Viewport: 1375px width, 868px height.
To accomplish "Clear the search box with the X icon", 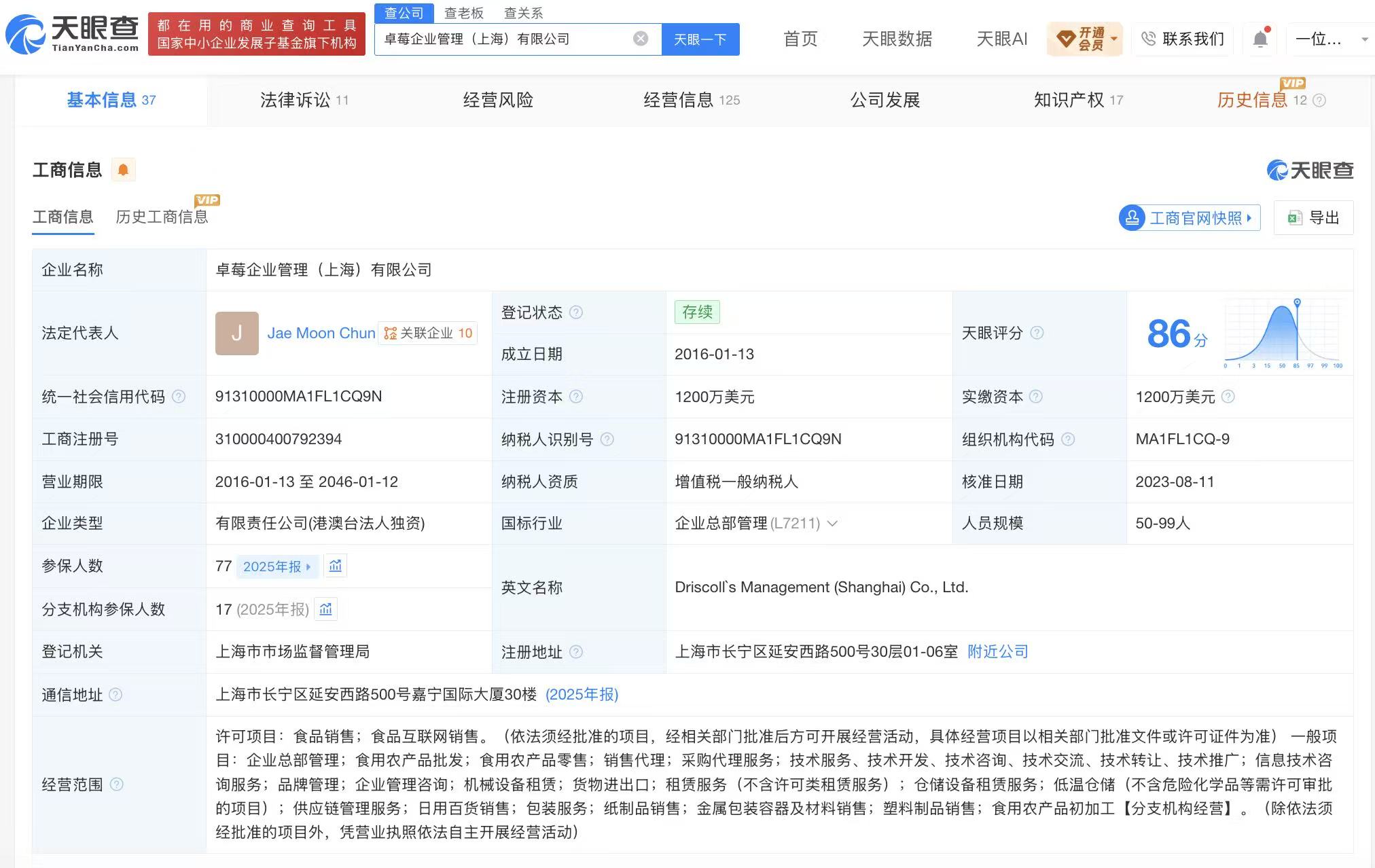I will 641,39.
